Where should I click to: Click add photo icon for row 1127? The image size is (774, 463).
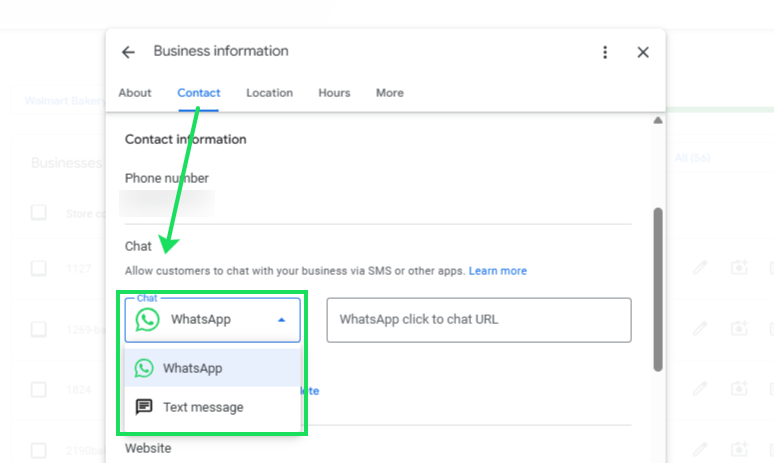[x=739, y=268]
